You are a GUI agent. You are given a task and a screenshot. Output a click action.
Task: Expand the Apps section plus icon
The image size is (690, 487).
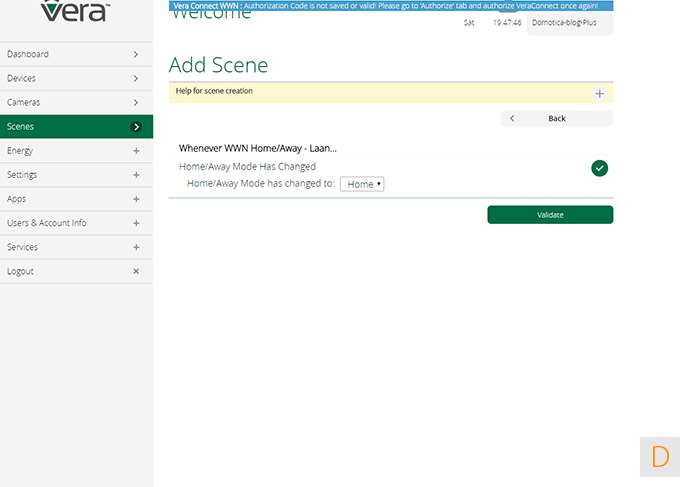136,199
